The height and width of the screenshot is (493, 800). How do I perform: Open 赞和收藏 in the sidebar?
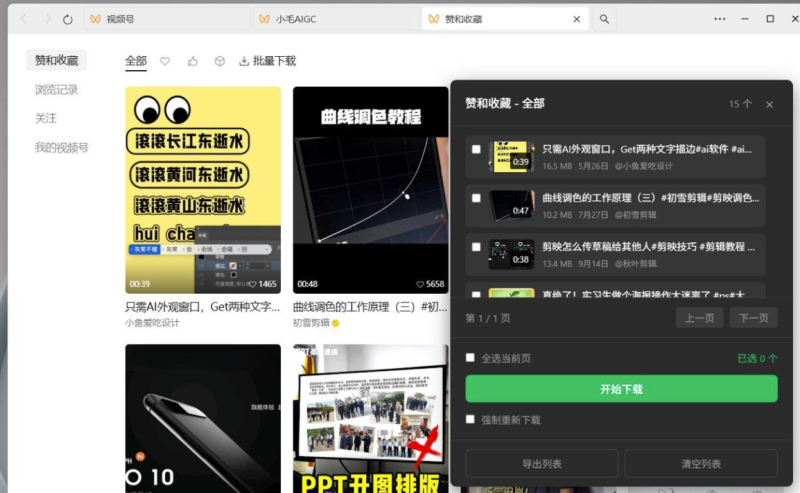tap(57, 60)
